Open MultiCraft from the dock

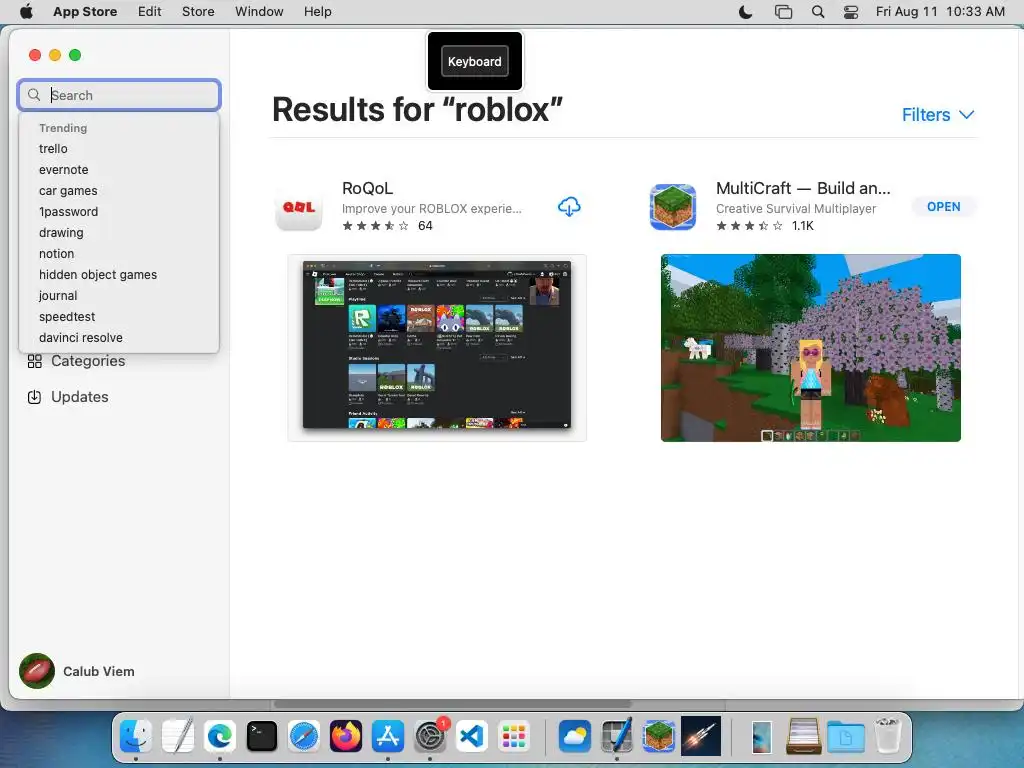[x=658, y=737]
